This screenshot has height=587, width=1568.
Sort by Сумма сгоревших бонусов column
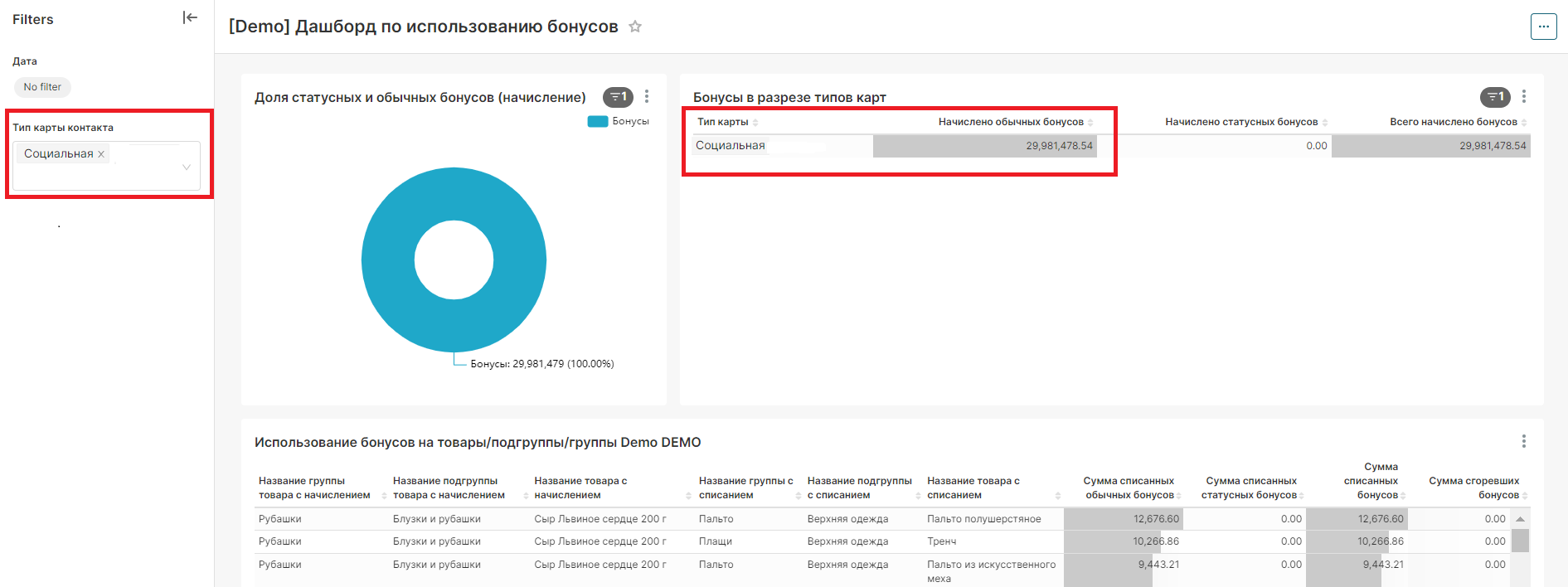point(1474,488)
